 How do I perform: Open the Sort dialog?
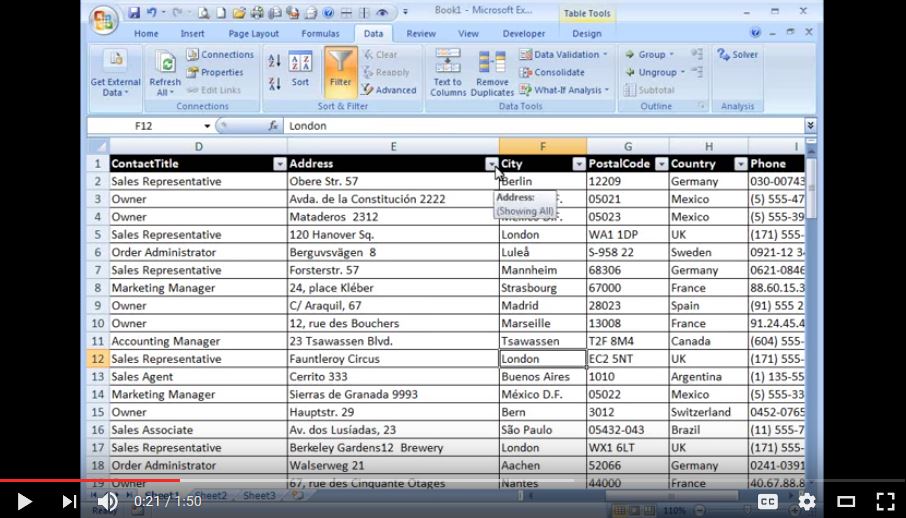(300, 70)
